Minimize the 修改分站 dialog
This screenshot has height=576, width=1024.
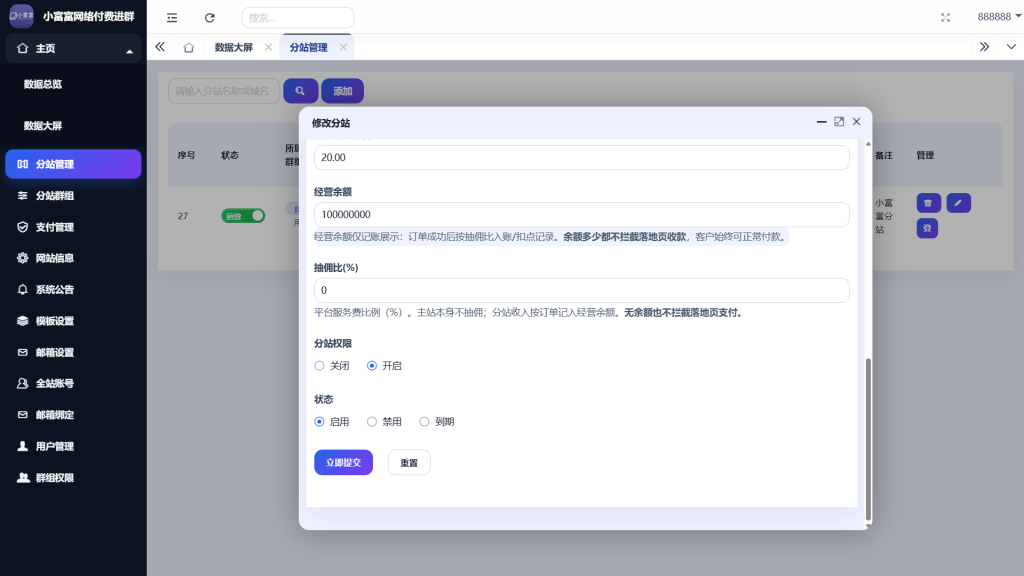coord(822,122)
